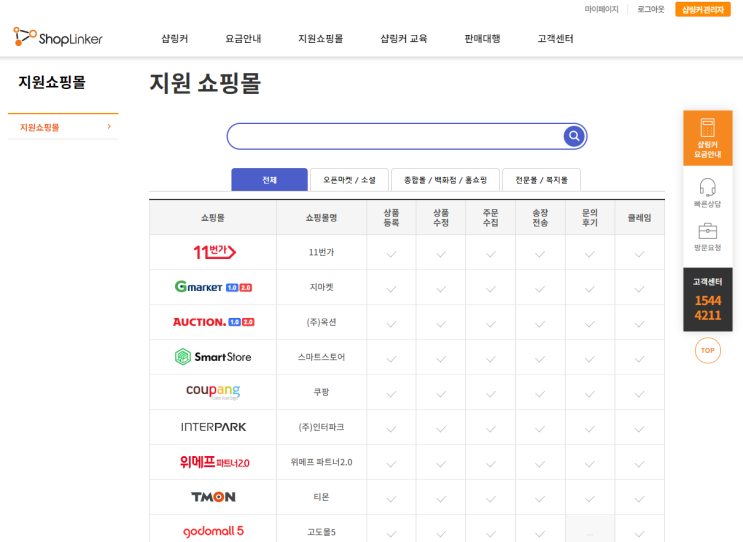Open the 판매대행 menu
Image resolution: width=743 pixels, height=542 pixels.
point(482,38)
